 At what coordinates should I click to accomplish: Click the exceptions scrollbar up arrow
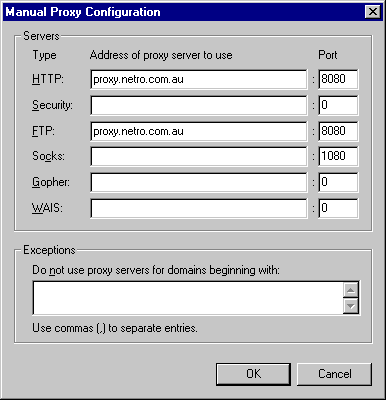pos(351,290)
